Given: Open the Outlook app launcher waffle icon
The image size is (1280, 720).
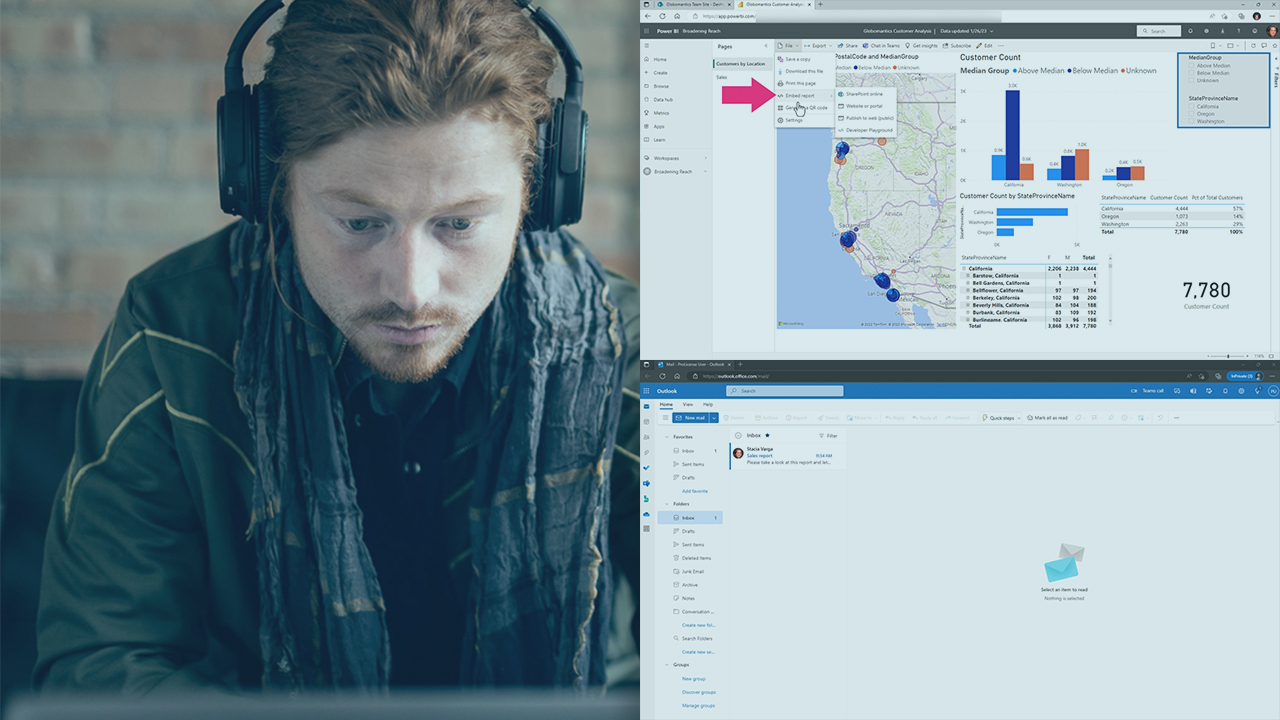Looking at the screenshot, I should click(647, 391).
